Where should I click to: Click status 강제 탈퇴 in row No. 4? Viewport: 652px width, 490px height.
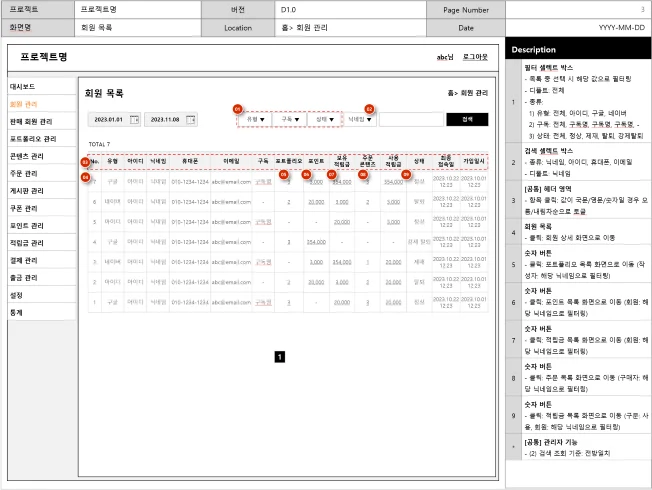coord(419,242)
